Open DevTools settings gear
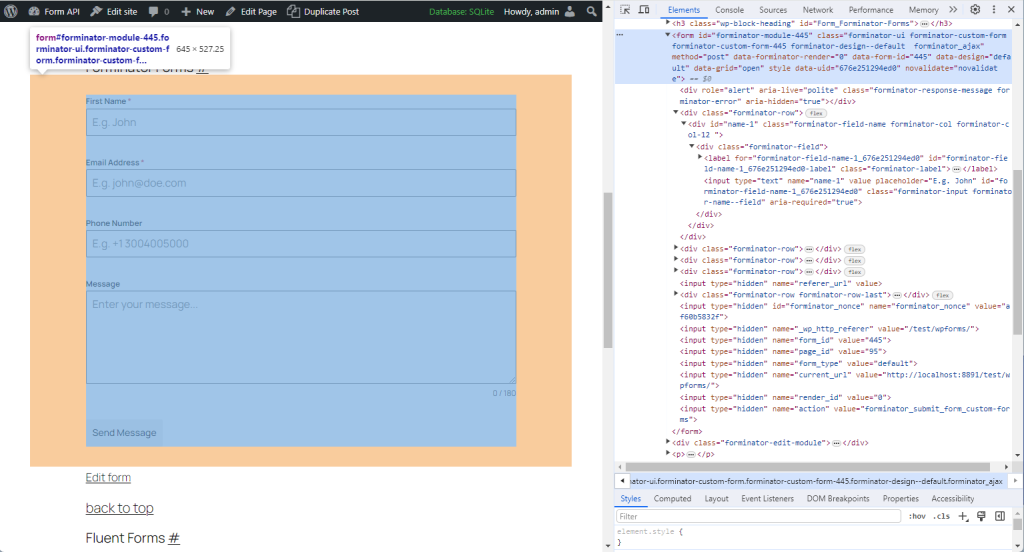 pos(975,10)
